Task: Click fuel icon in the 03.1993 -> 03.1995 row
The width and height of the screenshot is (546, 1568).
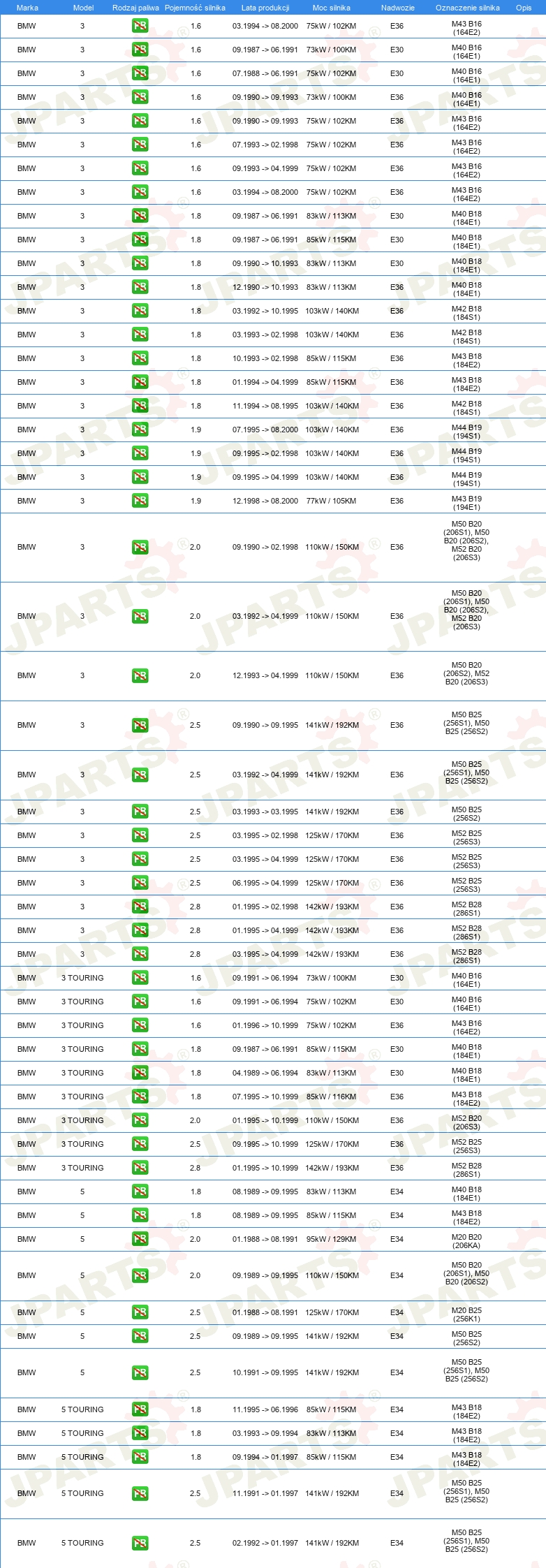Action: point(140,812)
